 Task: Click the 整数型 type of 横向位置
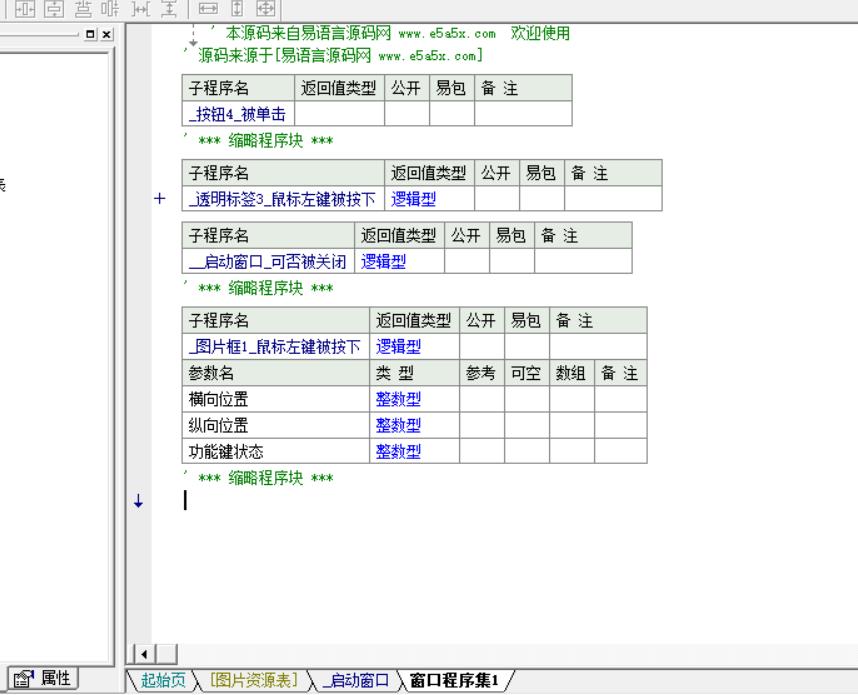(x=398, y=399)
